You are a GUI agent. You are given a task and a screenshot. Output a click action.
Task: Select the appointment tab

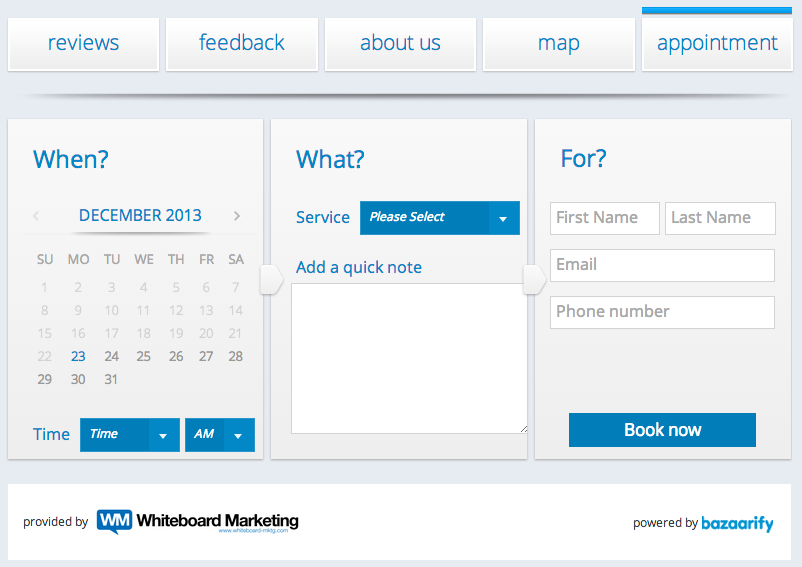tap(717, 43)
